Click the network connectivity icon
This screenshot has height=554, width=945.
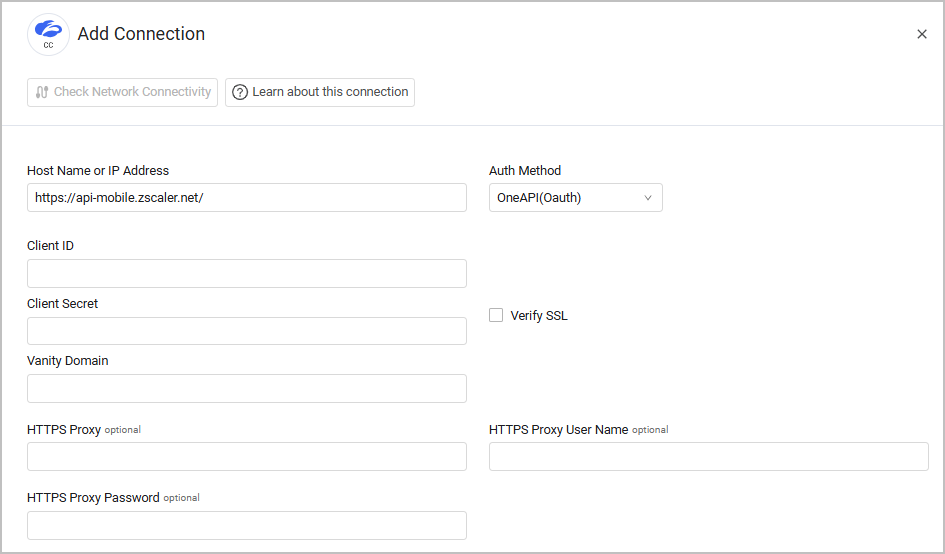click(42, 92)
